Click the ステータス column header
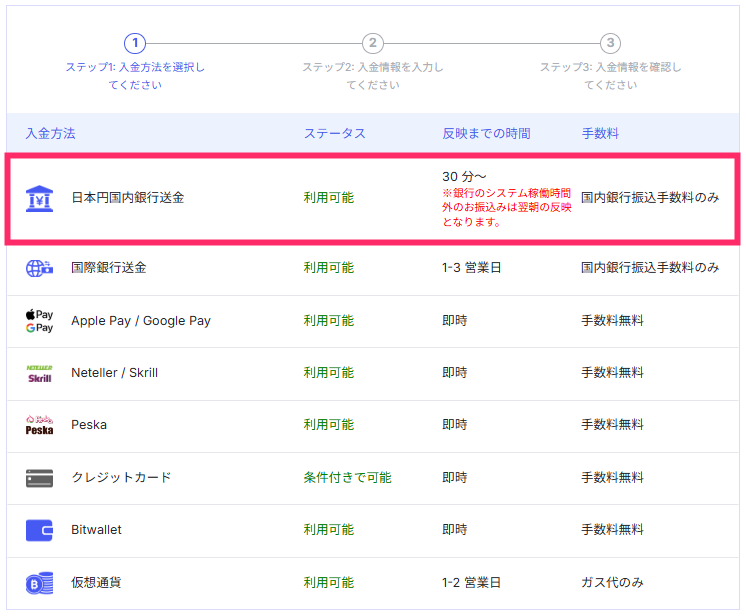 click(x=335, y=134)
